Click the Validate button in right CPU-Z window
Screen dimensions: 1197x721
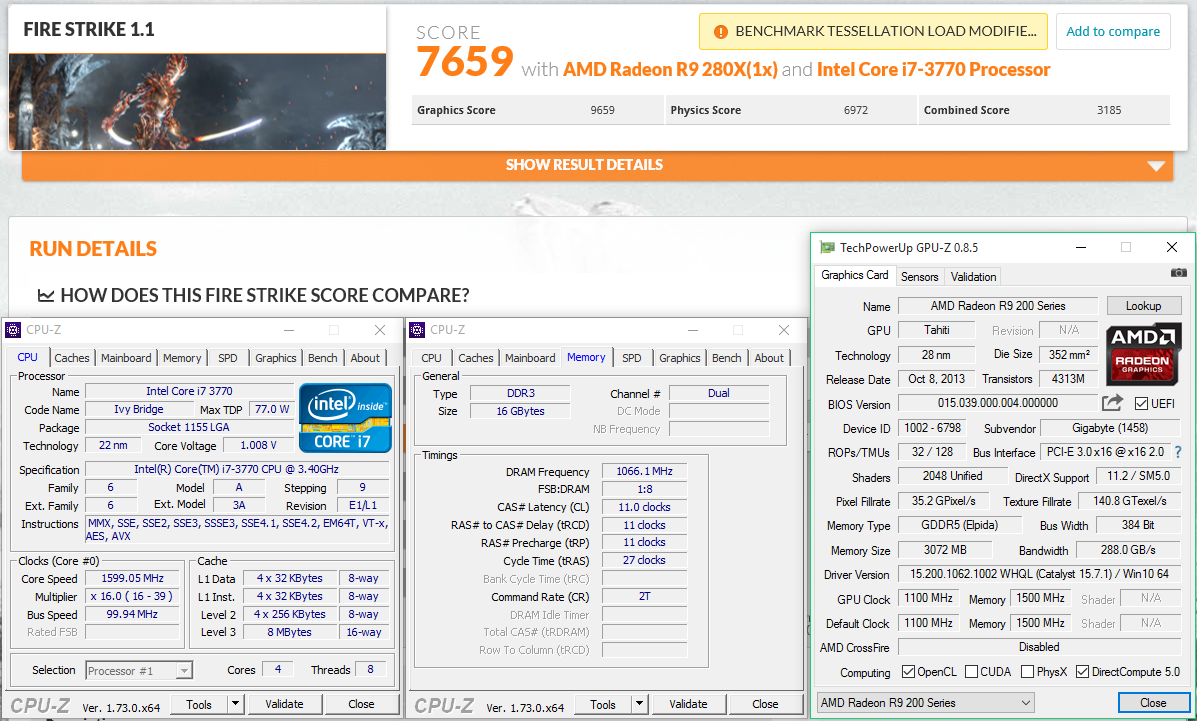688,704
